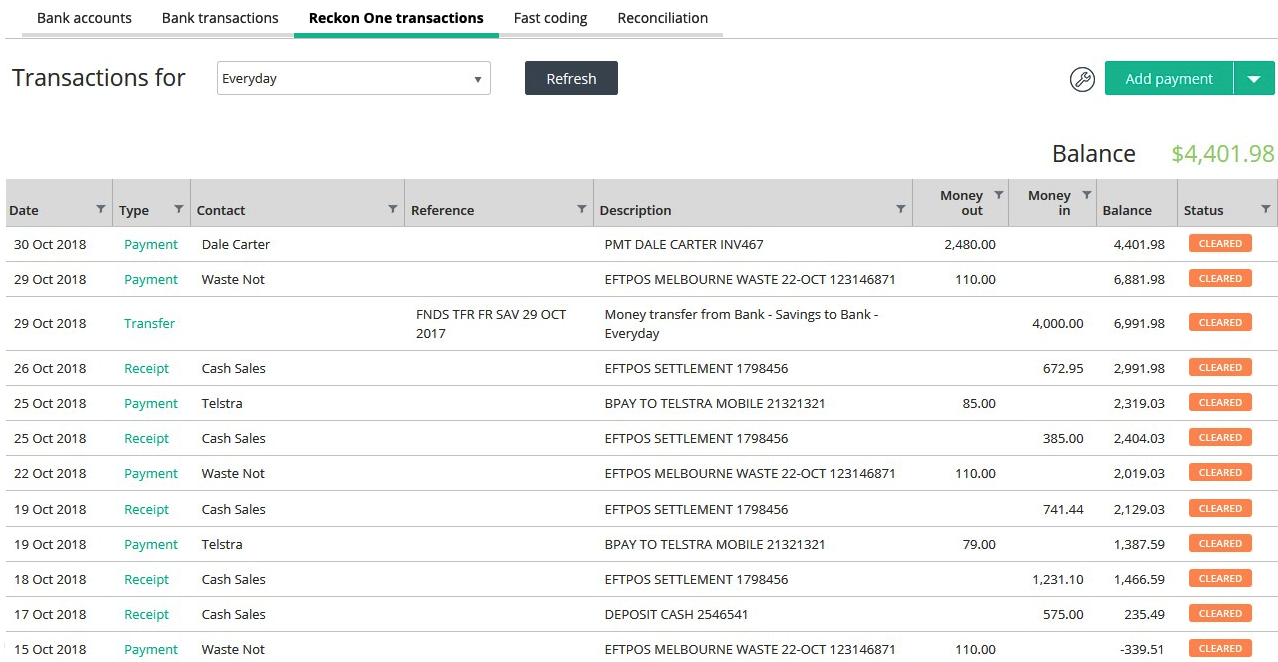Click the balance value 6,991.98
The height and width of the screenshot is (662, 1278).
pos(1139,323)
